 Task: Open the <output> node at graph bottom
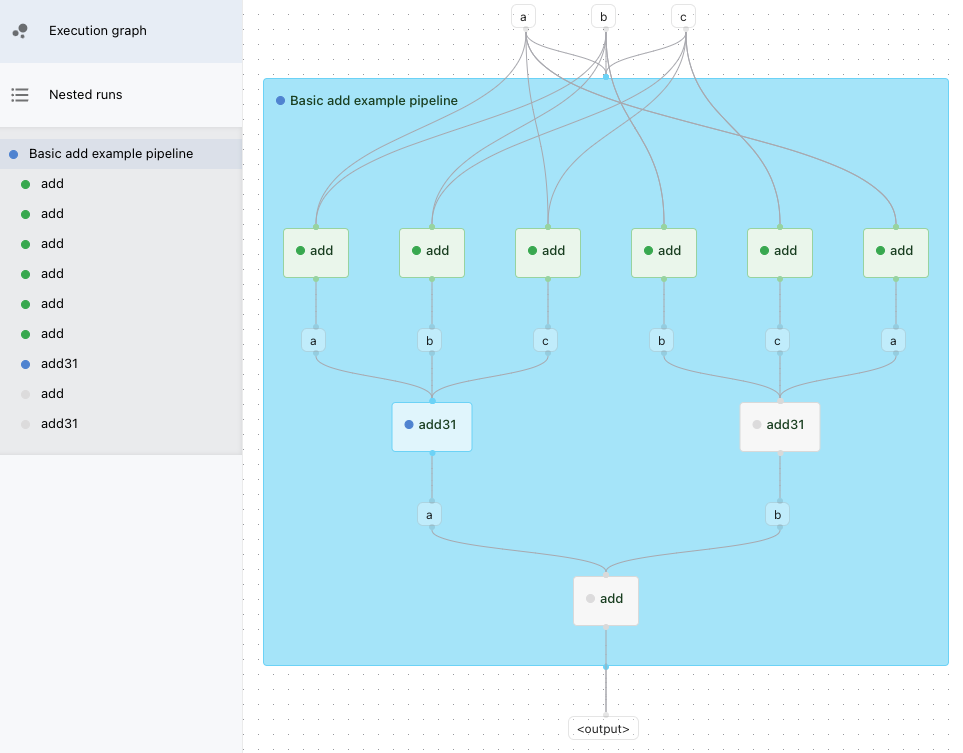602,728
